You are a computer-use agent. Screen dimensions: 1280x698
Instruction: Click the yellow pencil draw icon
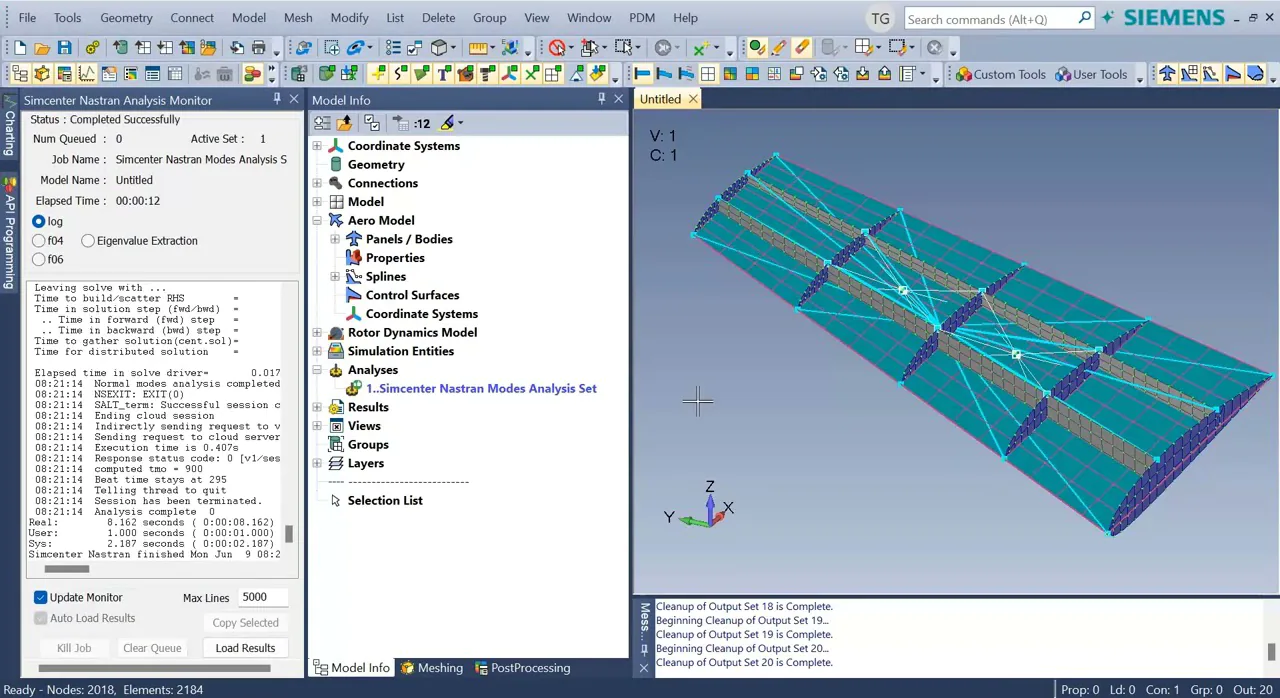coord(778,48)
